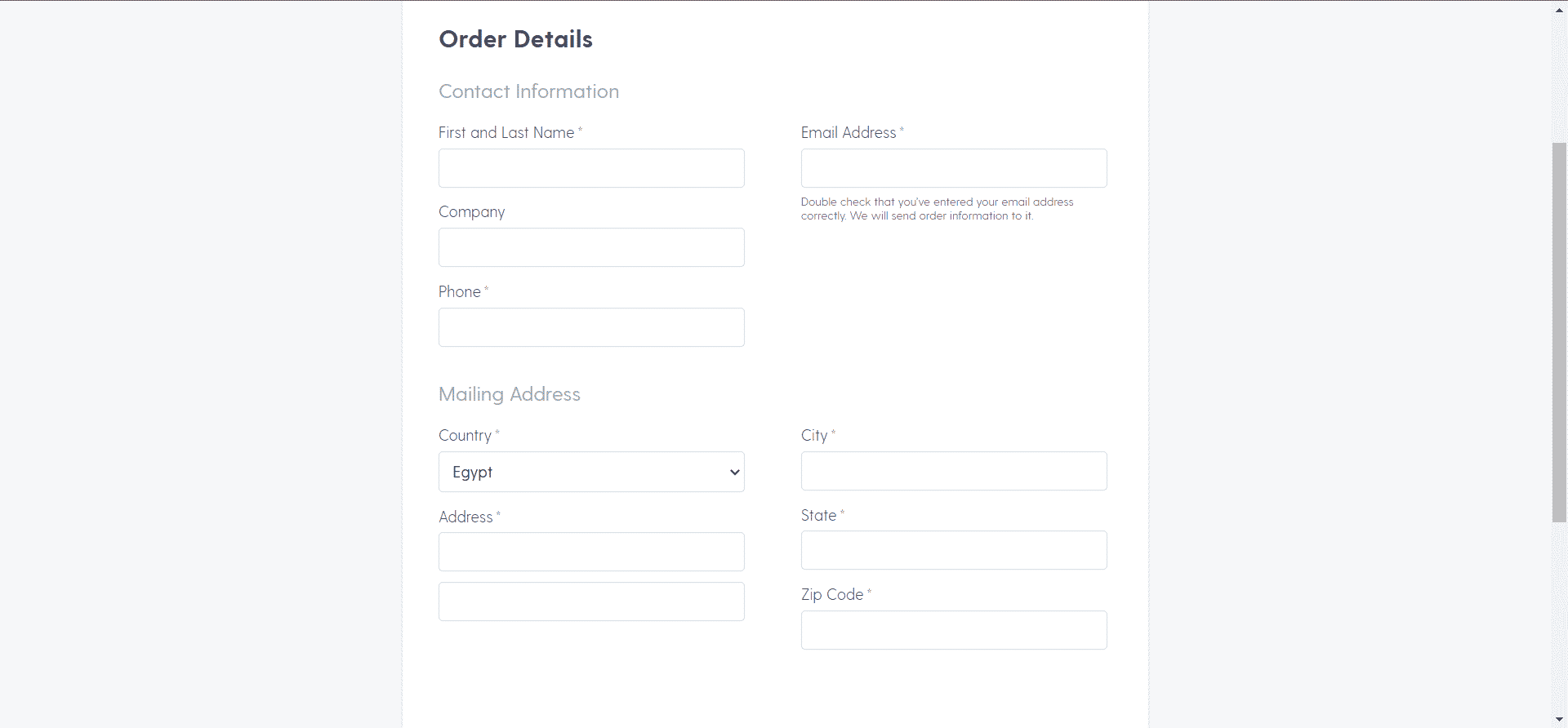Image resolution: width=1568 pixels, height=728 pixels.
Task: Click the "Phone" field label
Action: [459, 291]
